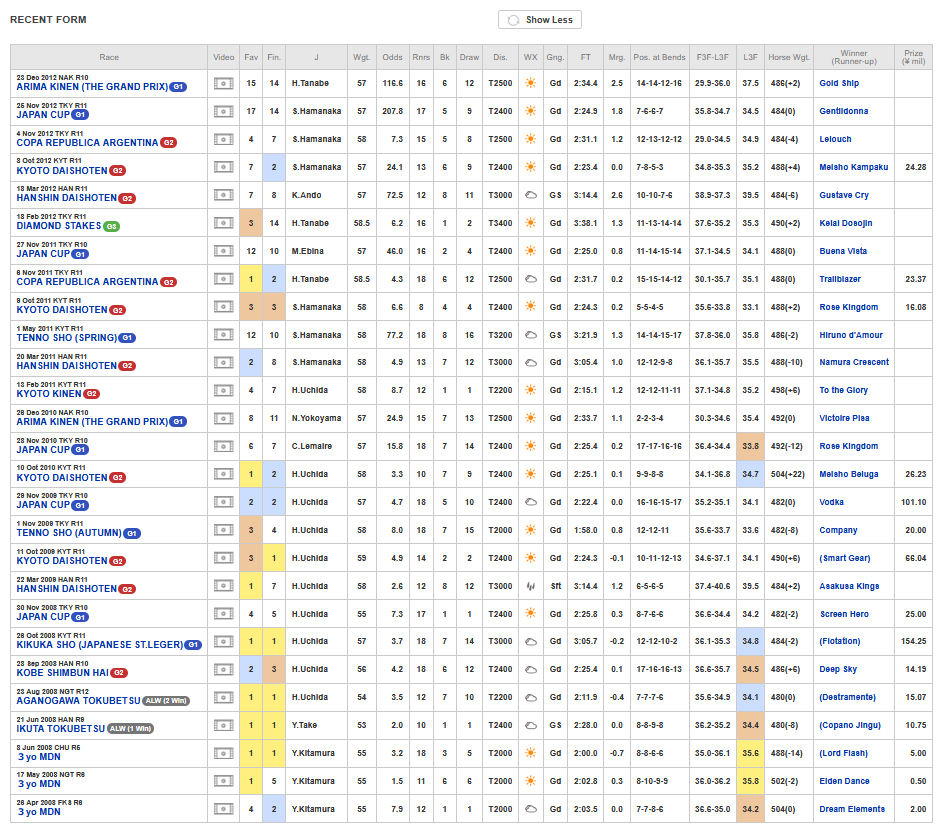Play video for 17 May 2008 3yo MDN
The height and width of the screenshot is (832, 941).
tap(223, 781)
